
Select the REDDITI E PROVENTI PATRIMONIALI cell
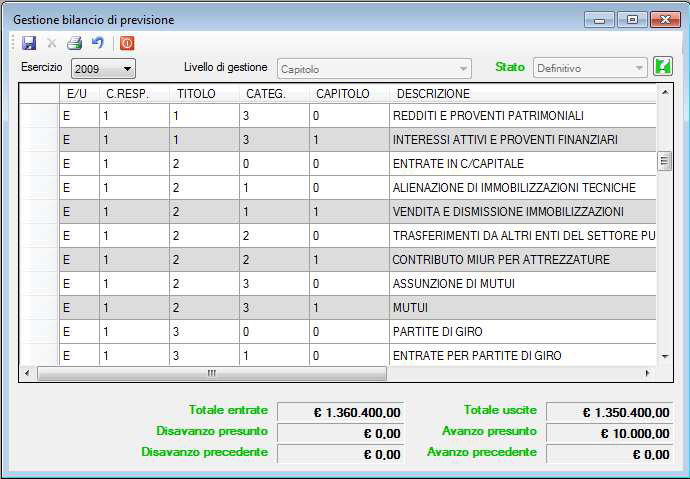(x=523, y=116)
